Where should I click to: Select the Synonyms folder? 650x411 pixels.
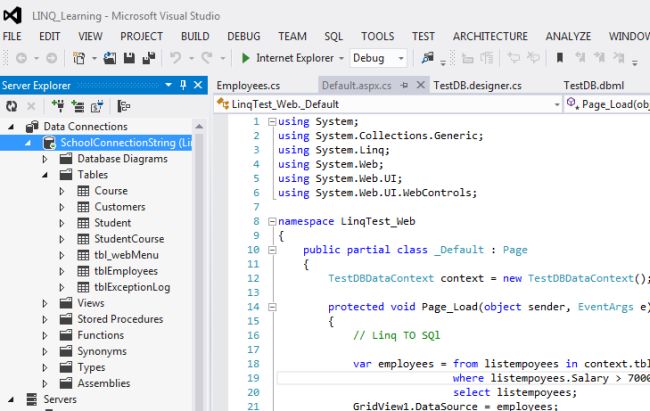102,351
